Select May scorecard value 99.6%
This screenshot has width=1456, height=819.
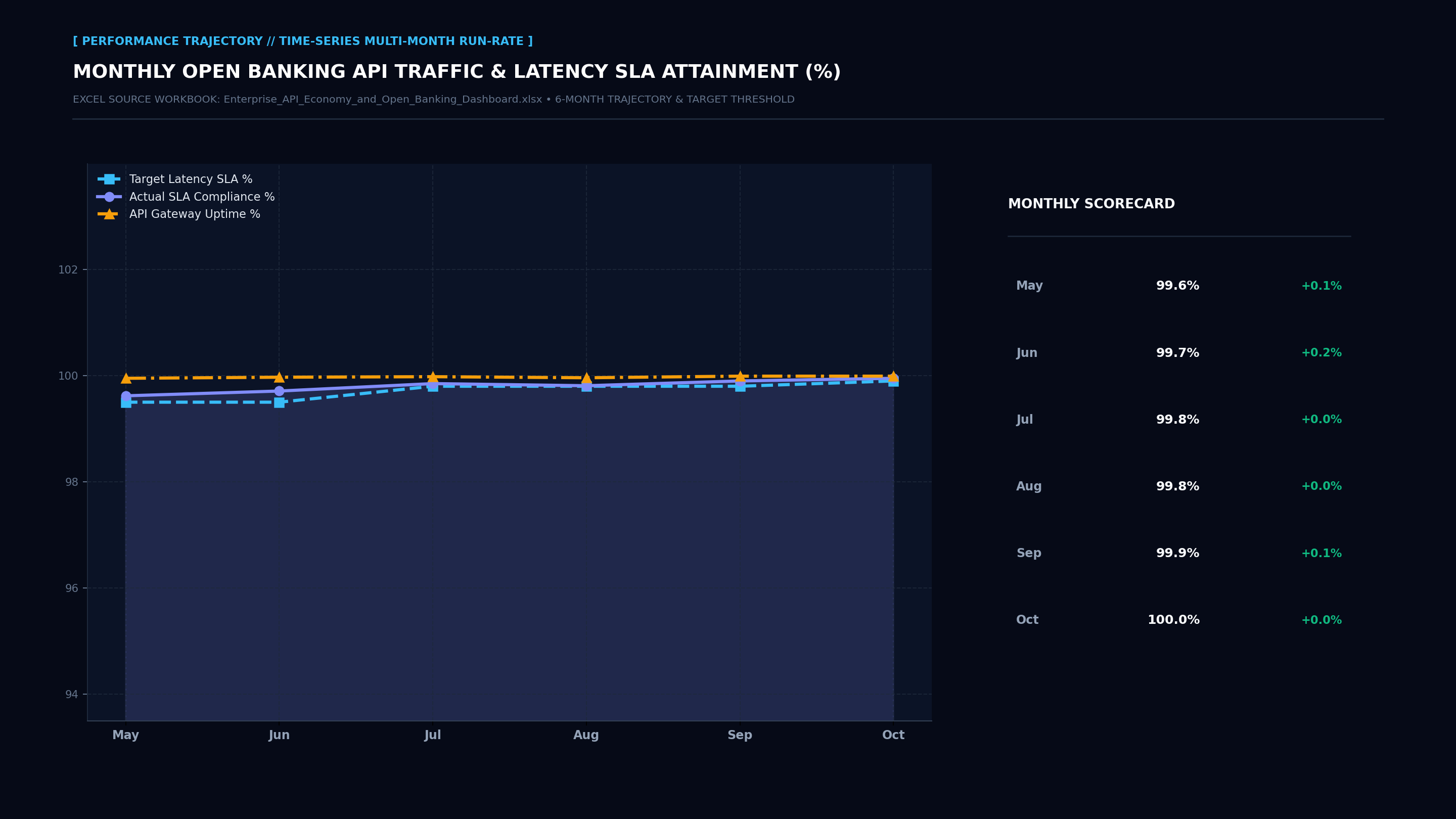click(x=1177, y=286)
